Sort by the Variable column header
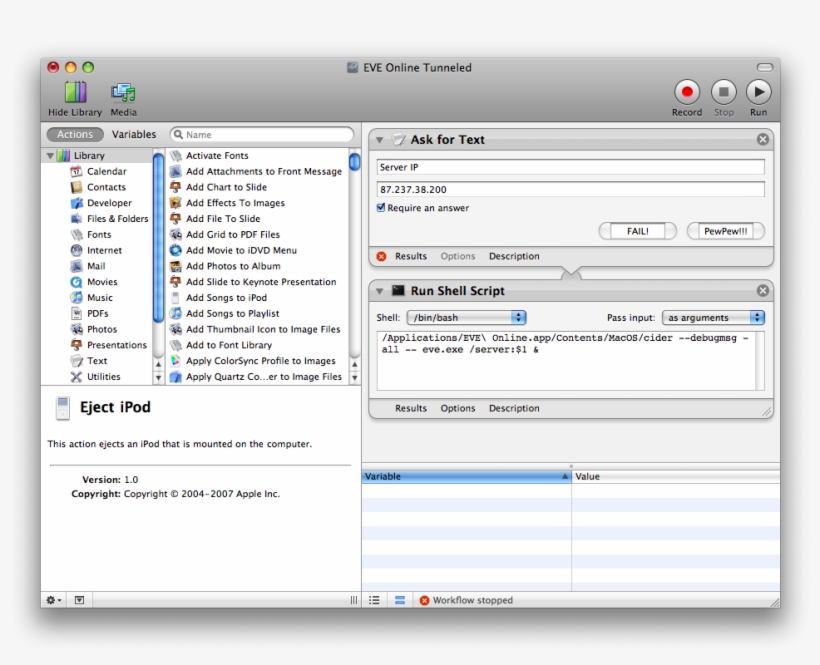820x665 pixels. pos(466,476)
